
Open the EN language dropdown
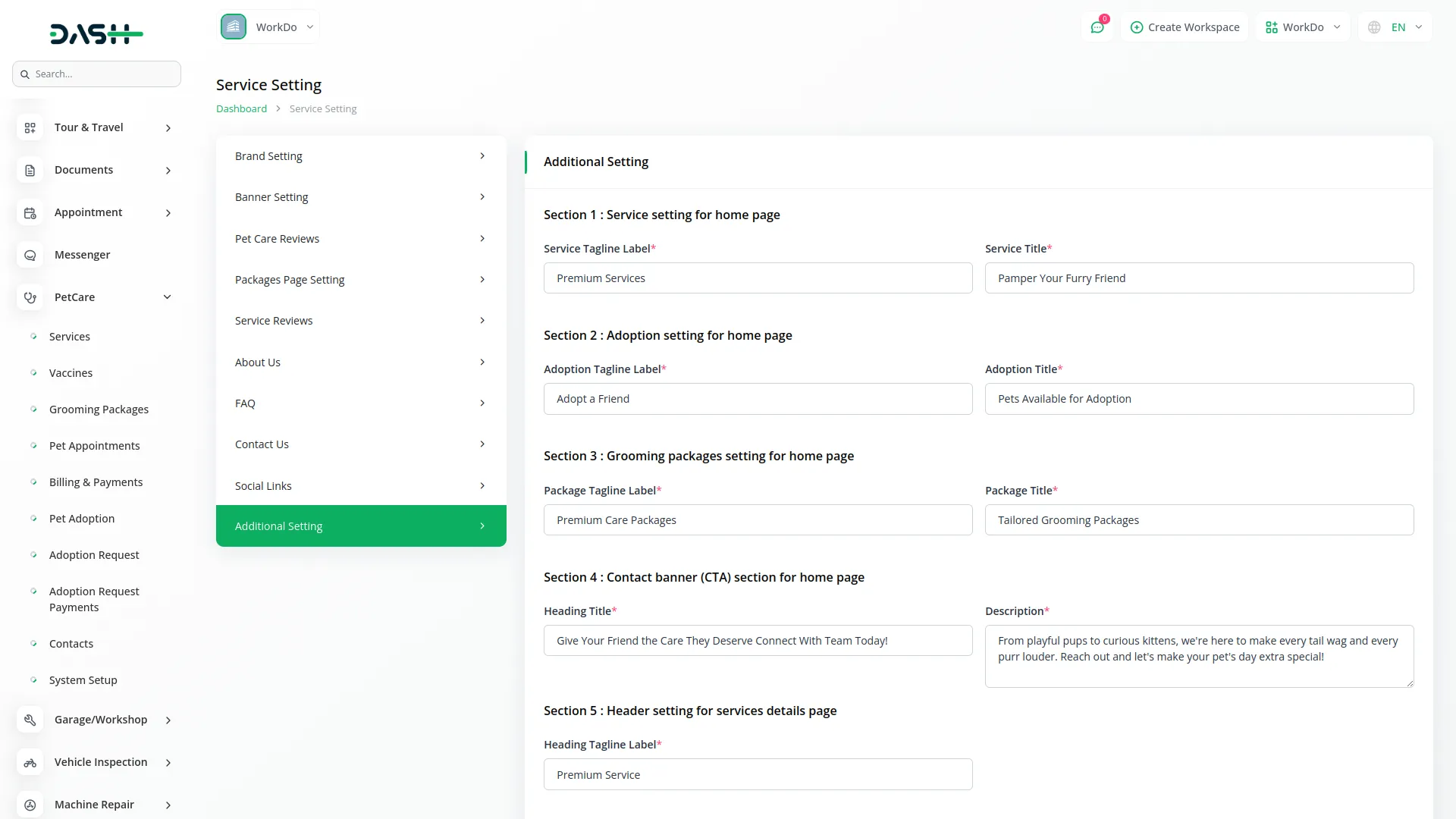(x=1395, y=27)
